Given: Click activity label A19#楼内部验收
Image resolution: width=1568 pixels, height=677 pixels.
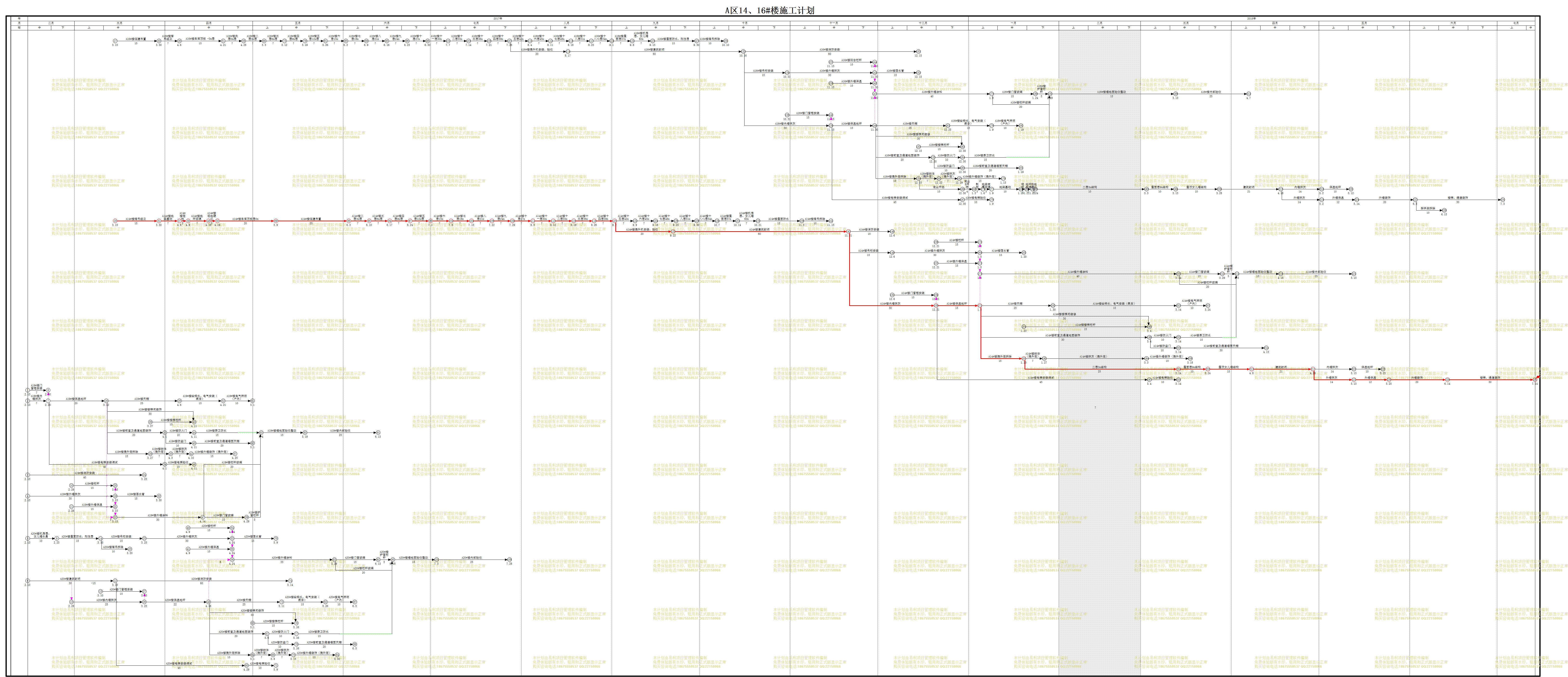Looking at the screenshot, I should [x=340, y=430].
